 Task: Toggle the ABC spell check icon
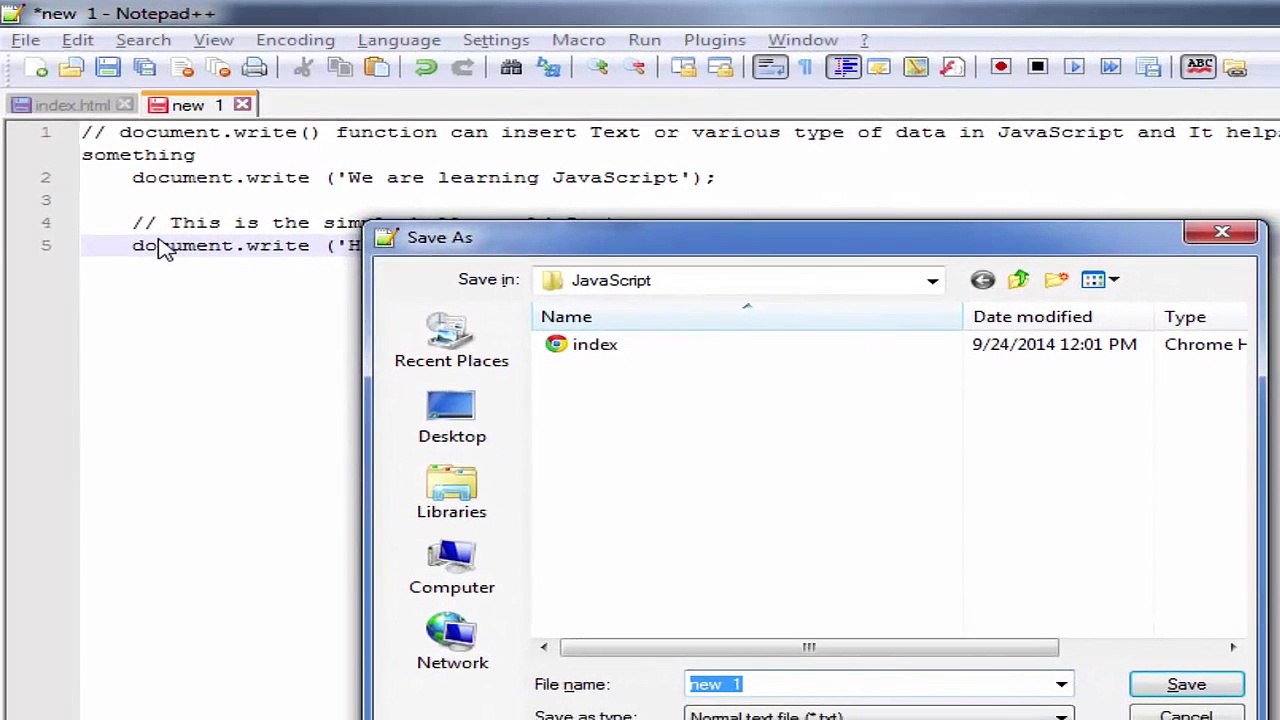click(1199, 67)
